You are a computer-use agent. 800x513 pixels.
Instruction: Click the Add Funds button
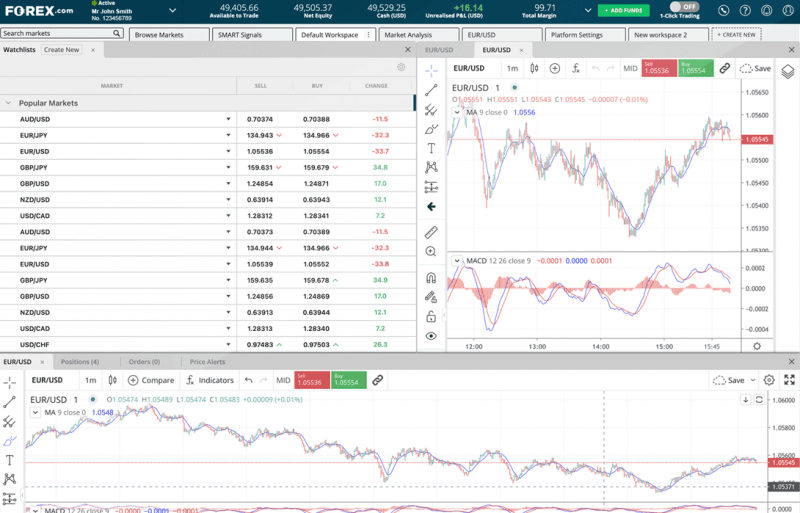click(623, 10)
